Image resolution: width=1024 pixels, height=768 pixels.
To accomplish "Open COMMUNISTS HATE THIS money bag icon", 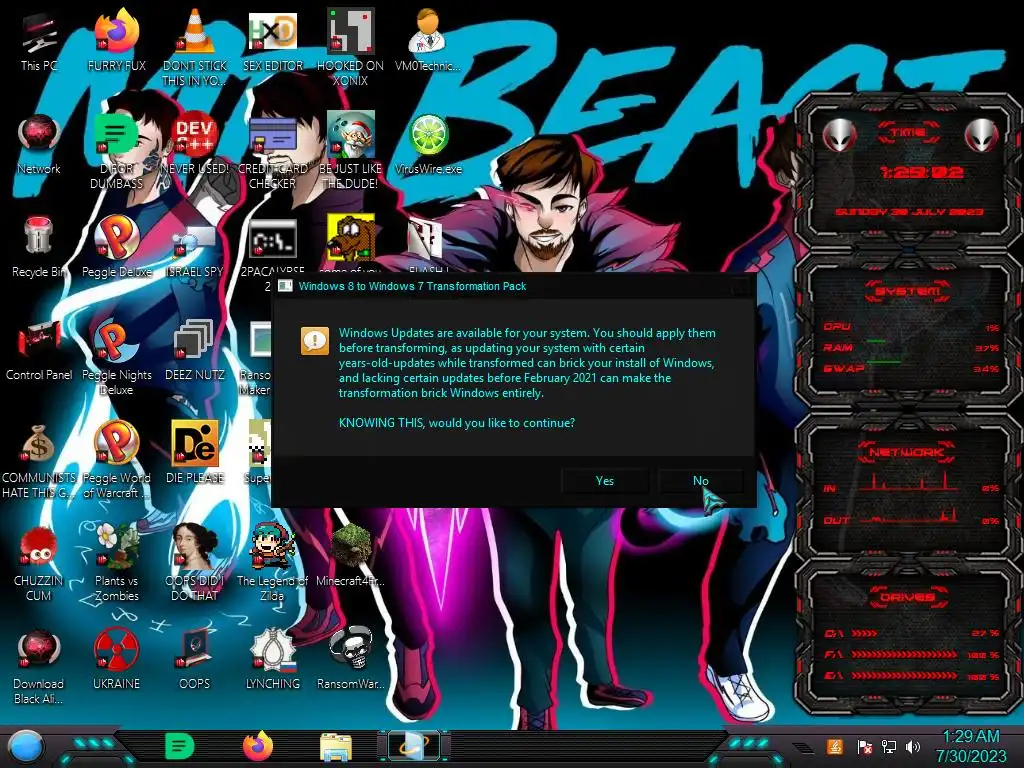I will (39, 461).
